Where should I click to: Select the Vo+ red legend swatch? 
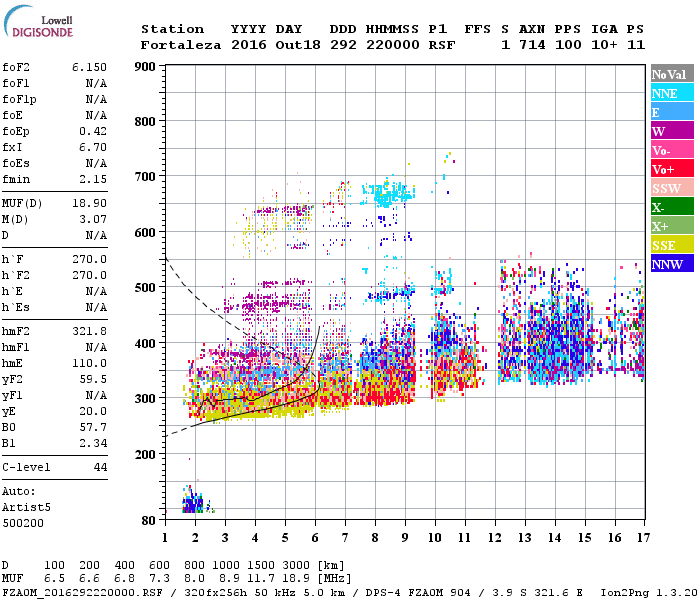pos(672,169)
